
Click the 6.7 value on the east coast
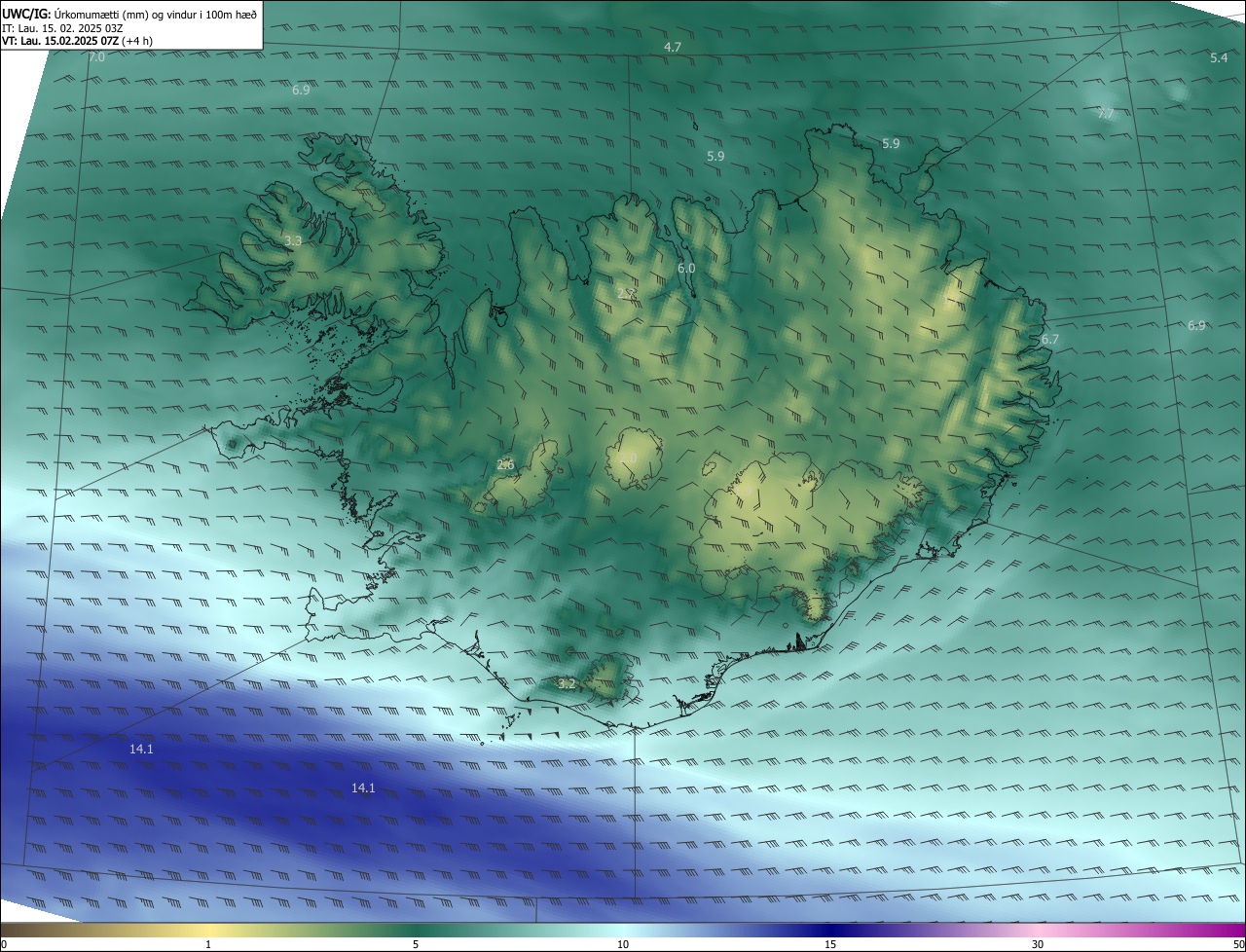(x=1049, y=340)
